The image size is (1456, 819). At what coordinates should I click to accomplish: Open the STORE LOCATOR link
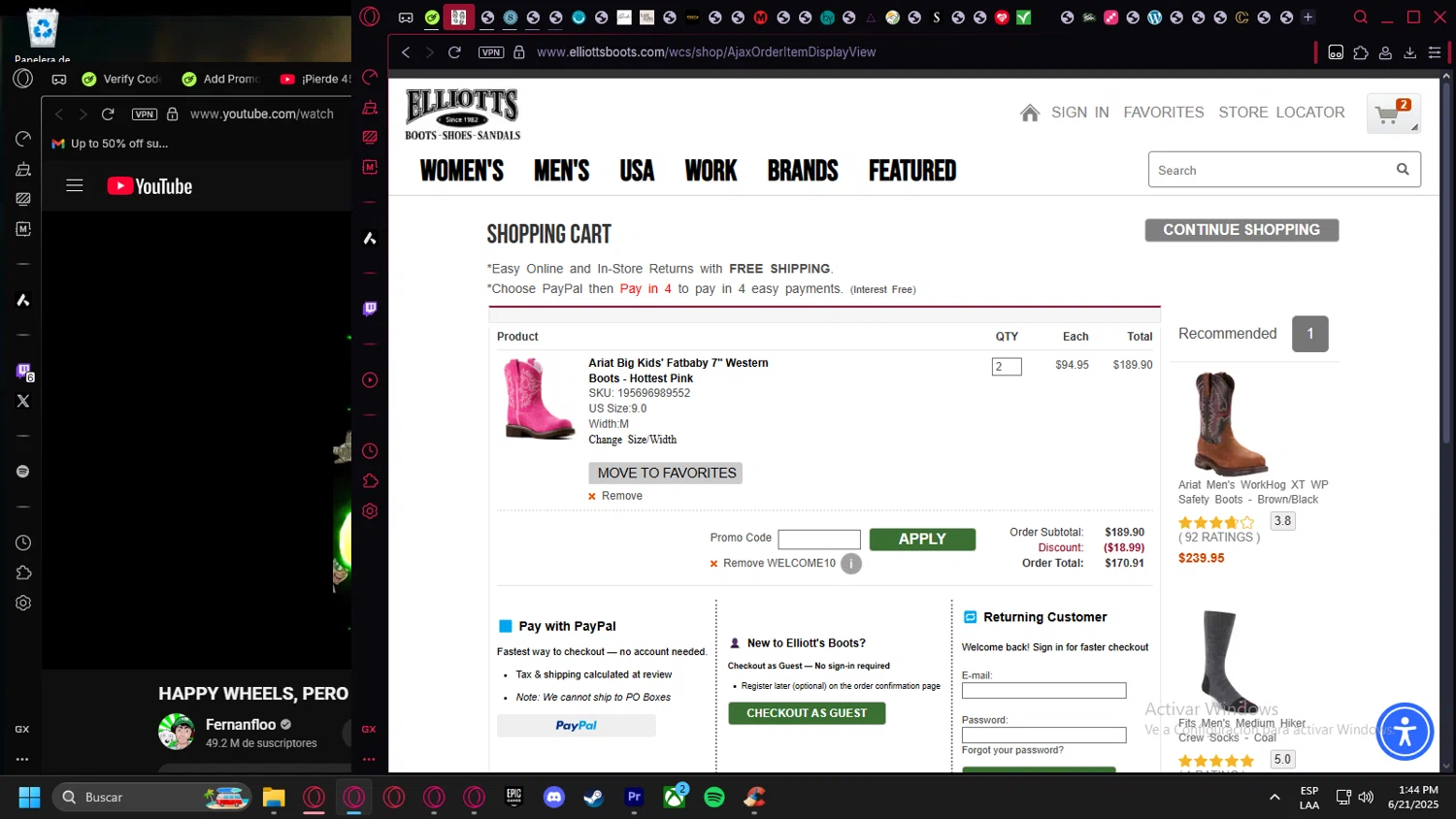[x=1281, y=113]
